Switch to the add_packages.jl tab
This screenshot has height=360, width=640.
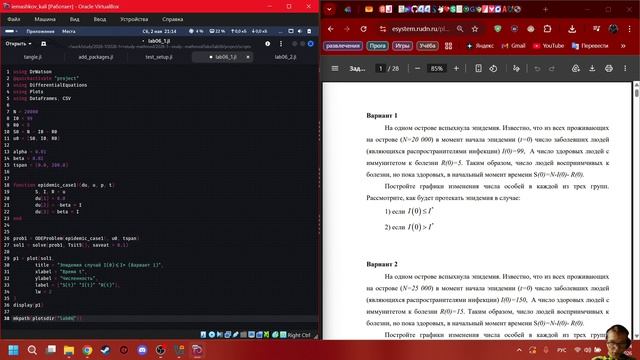96,57
